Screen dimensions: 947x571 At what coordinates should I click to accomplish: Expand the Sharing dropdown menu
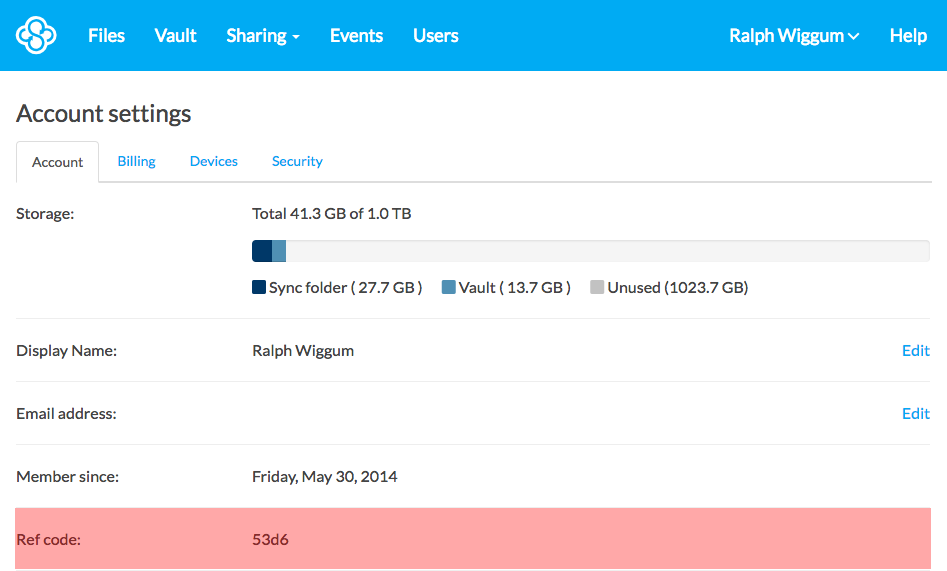click(263, 36)
